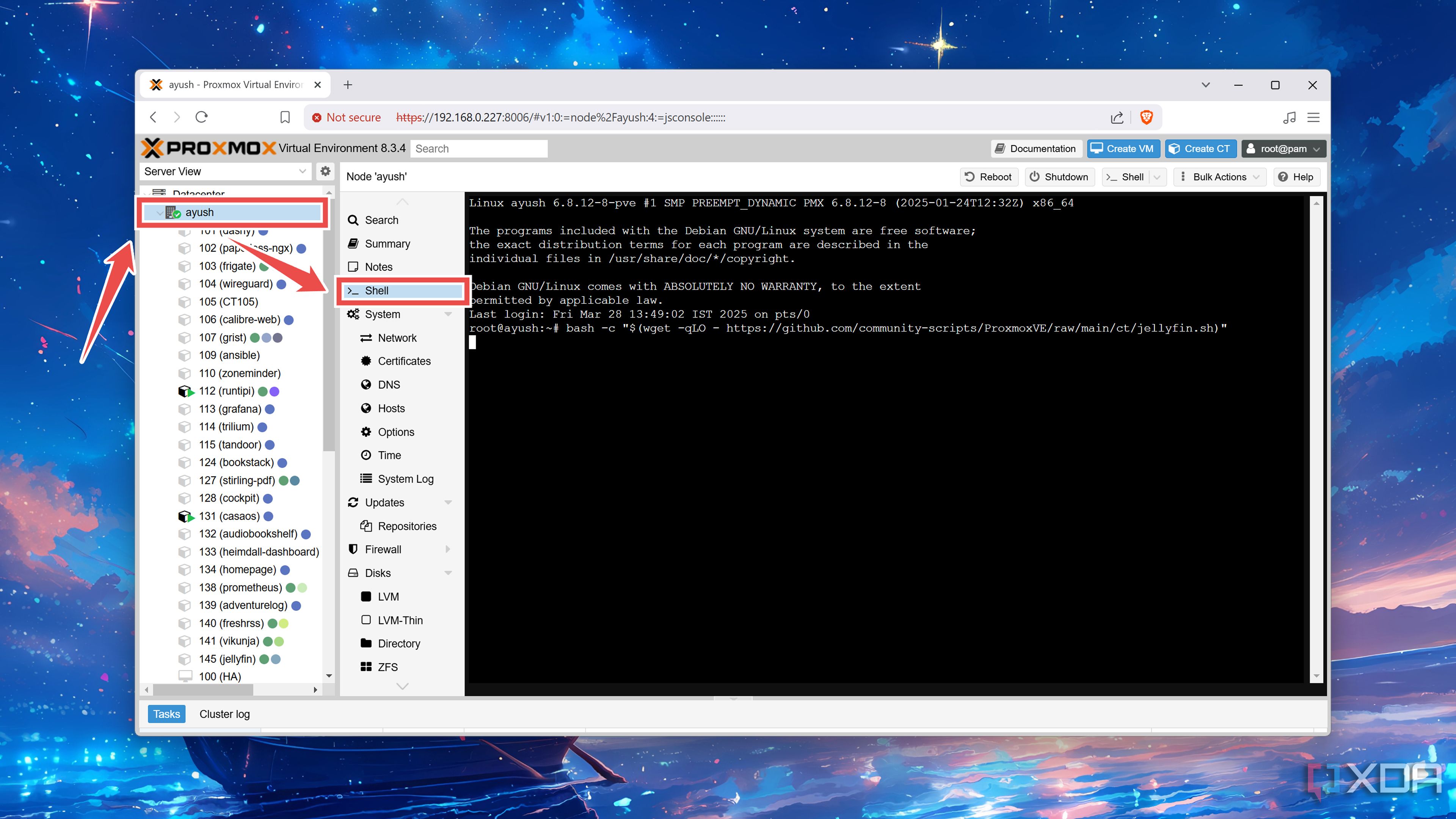Screen dimensions: 1456x819
Task: Expand the Shell button dropdown arrow
Action: [x=1158, y=177]
